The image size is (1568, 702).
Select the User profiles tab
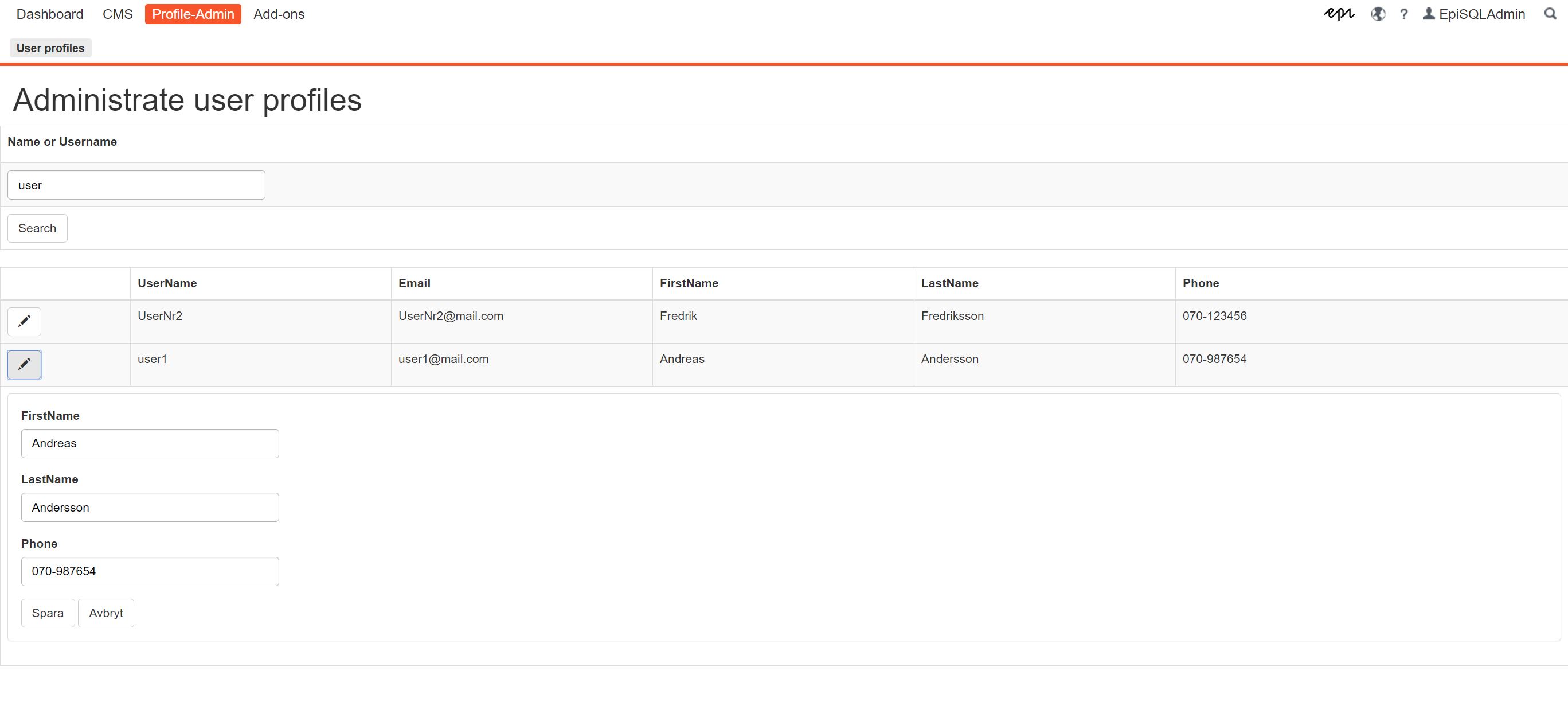pos(50,48)
